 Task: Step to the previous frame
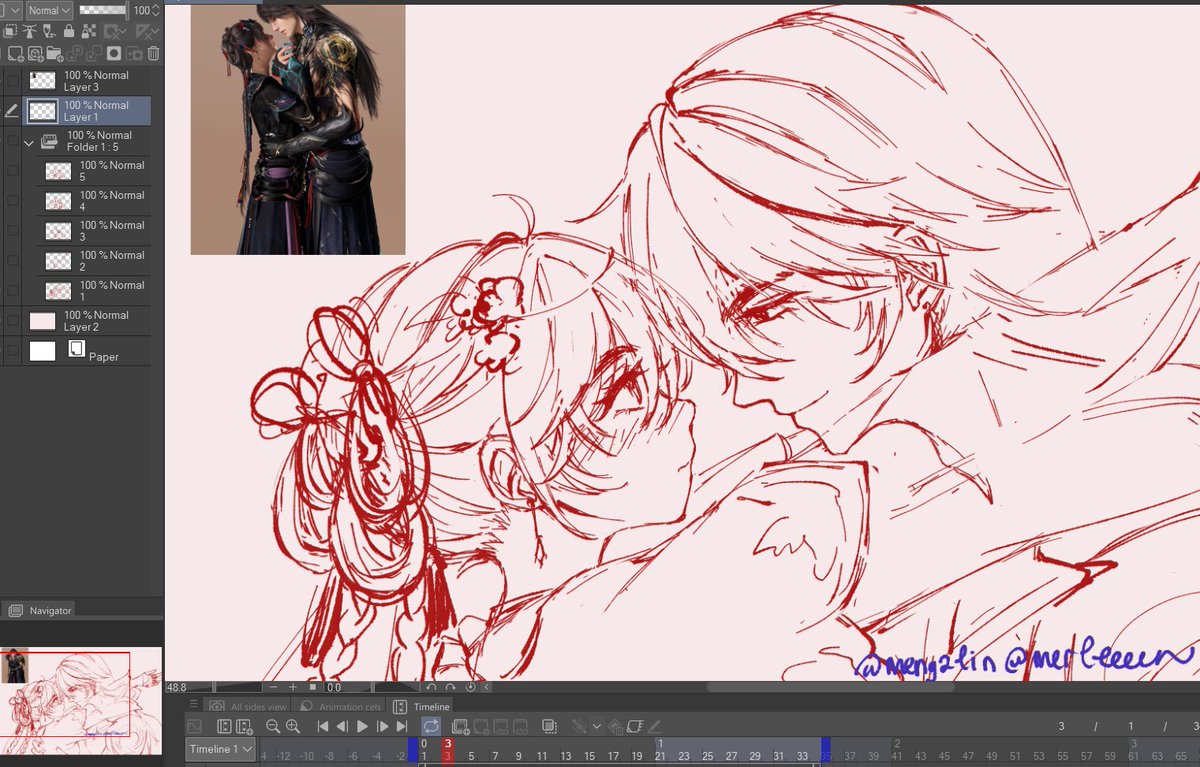tap(342, 727)
